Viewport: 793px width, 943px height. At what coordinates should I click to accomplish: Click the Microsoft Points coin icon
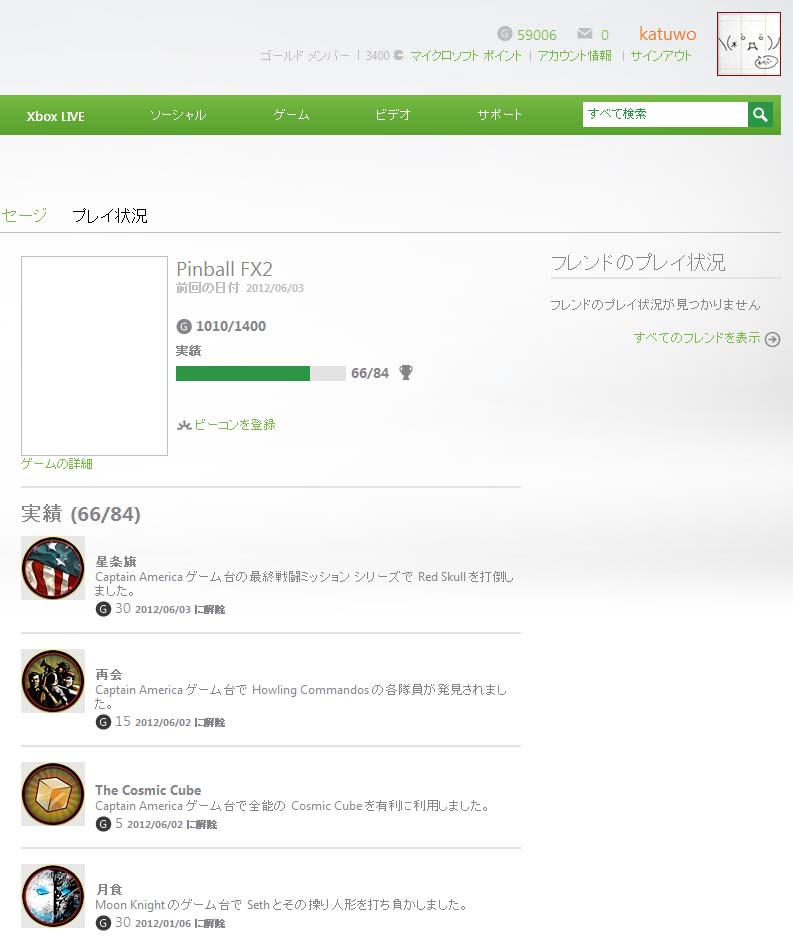pos(398,55)
